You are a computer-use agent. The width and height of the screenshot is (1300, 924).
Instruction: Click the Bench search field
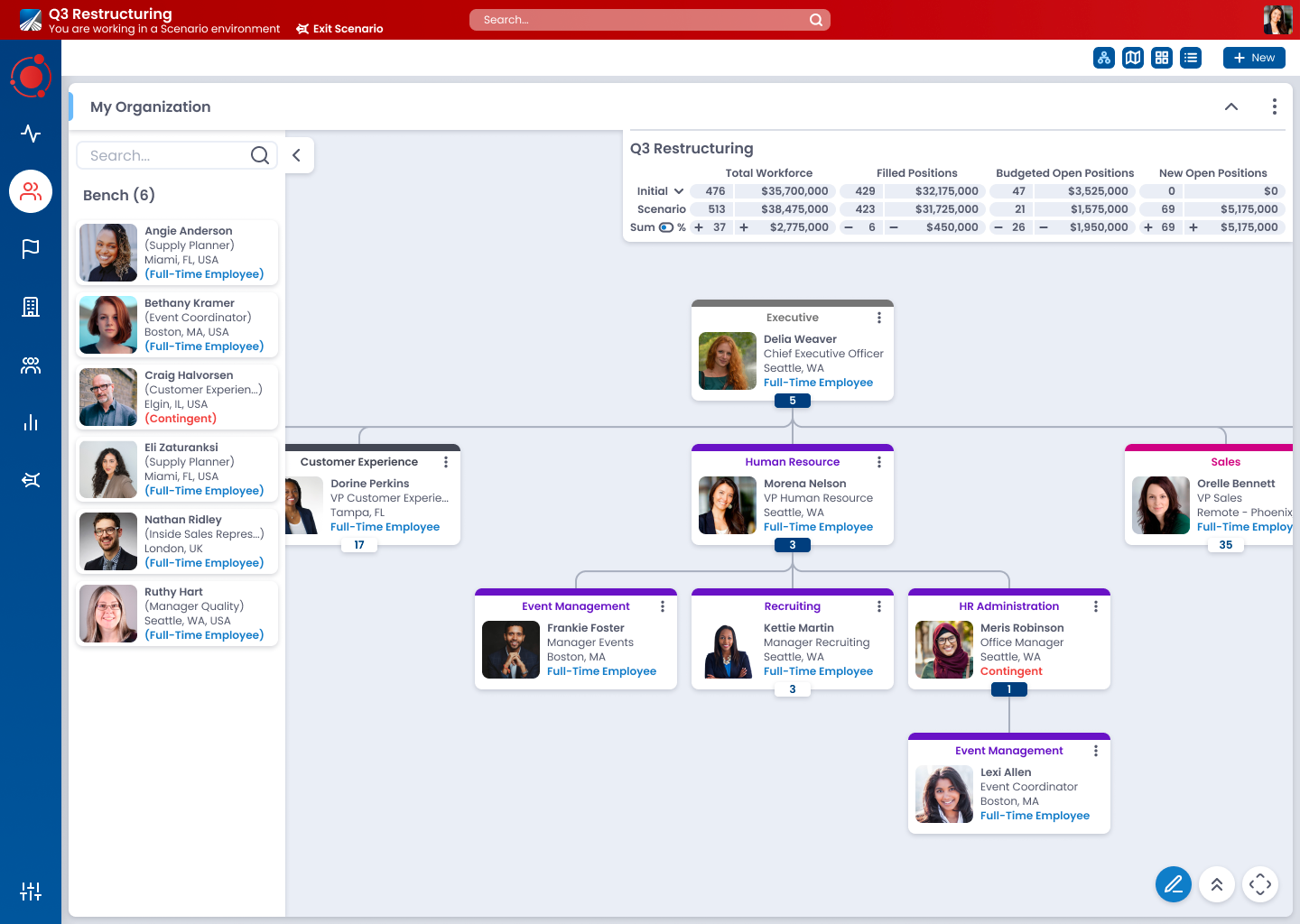click(x=167, y=155)
